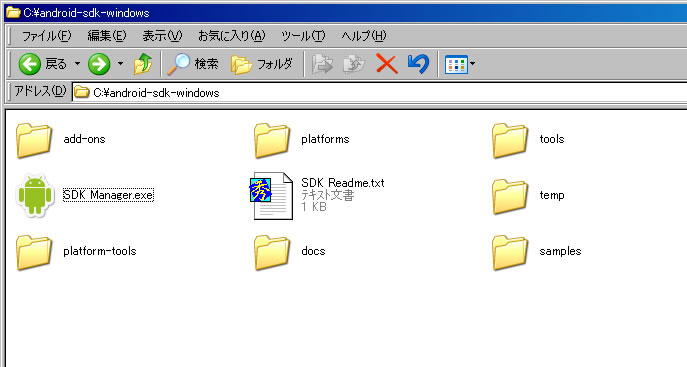
Task: Click the アドレス(D) address label
Action: pos(40,91)
